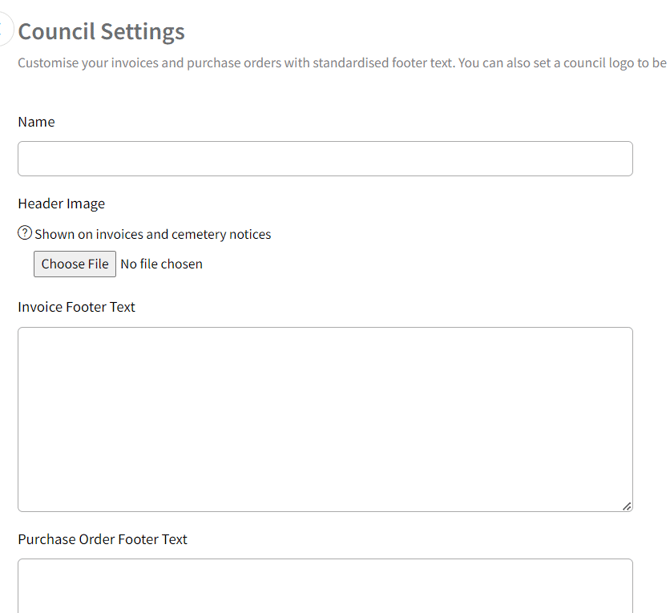Click the Invoice Footer textarea resize handle
The image size is (670, 613).
pyautogui.click(x=626, y=506)
